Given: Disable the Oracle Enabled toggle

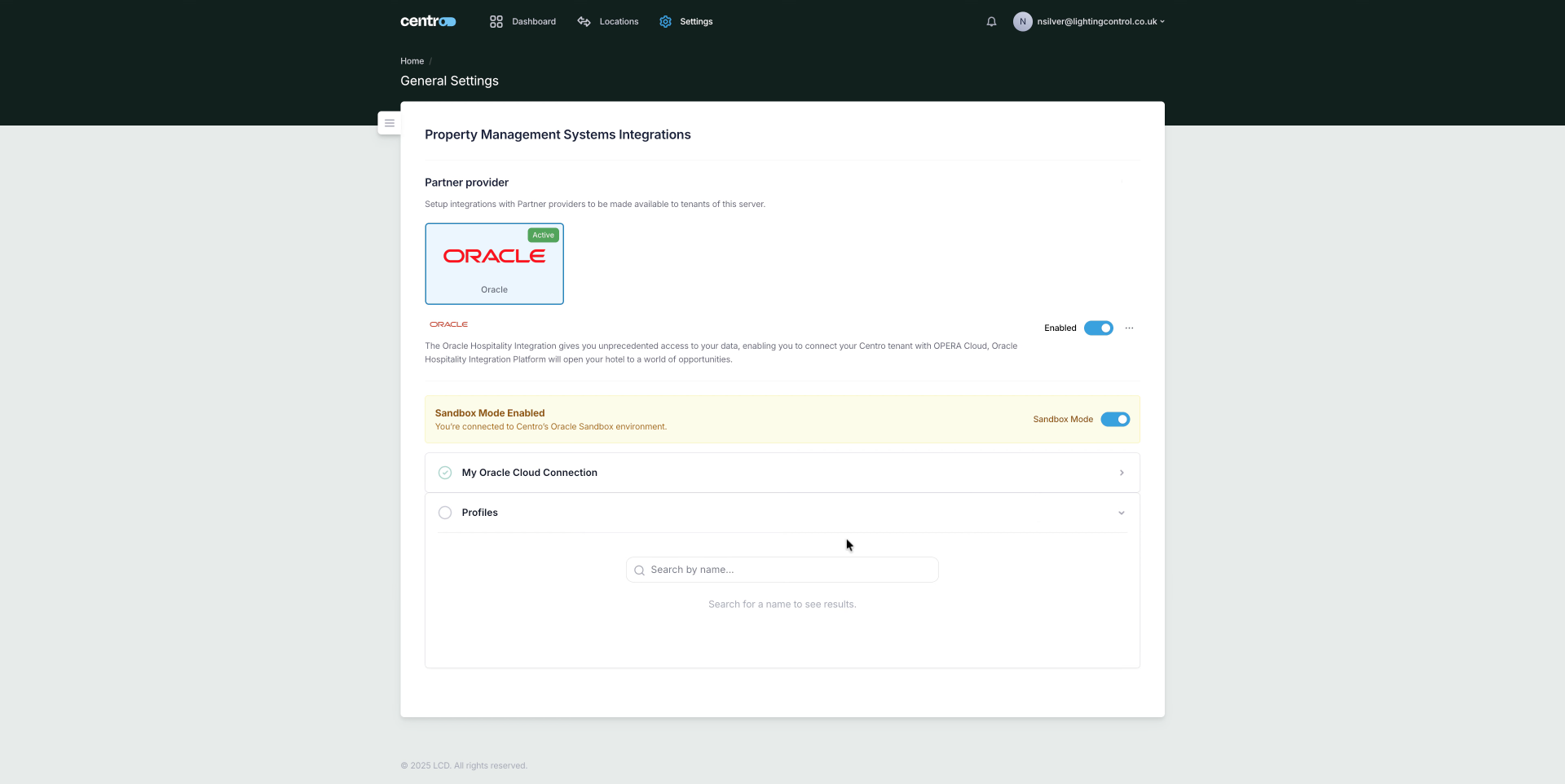Looking at the screenshot, I should click(x=1098, y=328).
